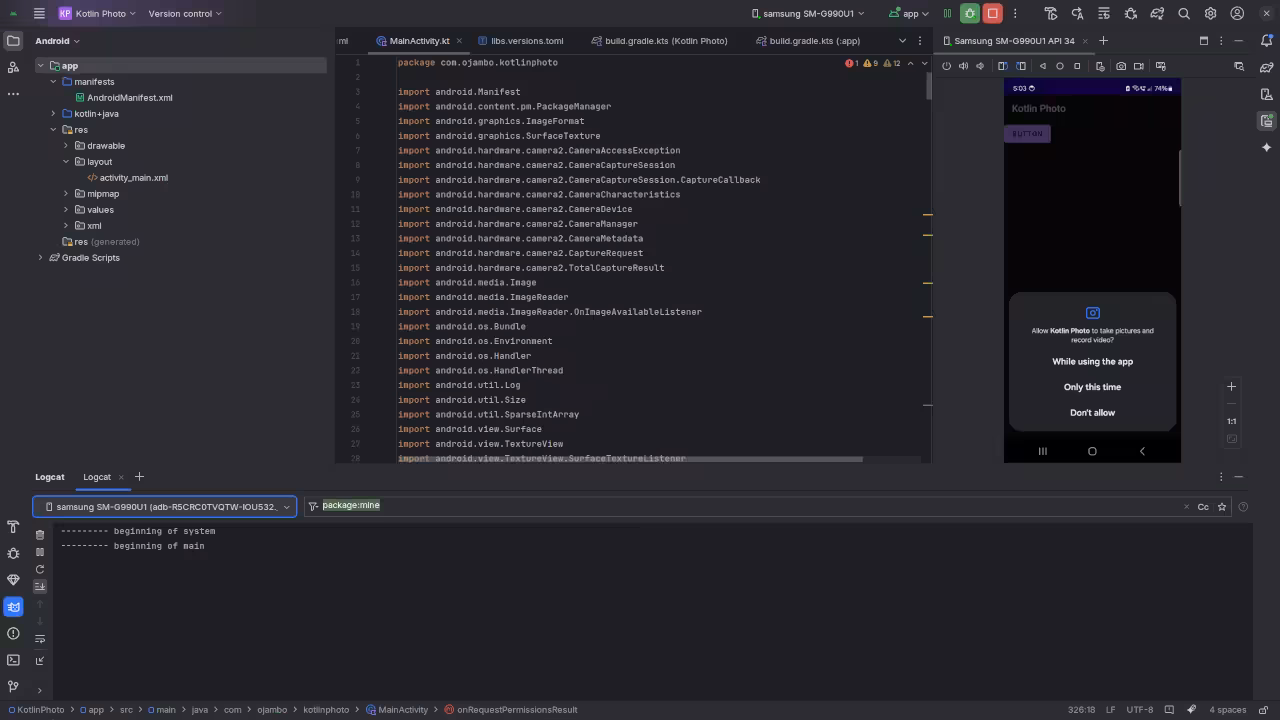Toggle the Project tool window folder icon
Image resolution: width=1280 pixels, height=720 pixels.
point(13,41)
